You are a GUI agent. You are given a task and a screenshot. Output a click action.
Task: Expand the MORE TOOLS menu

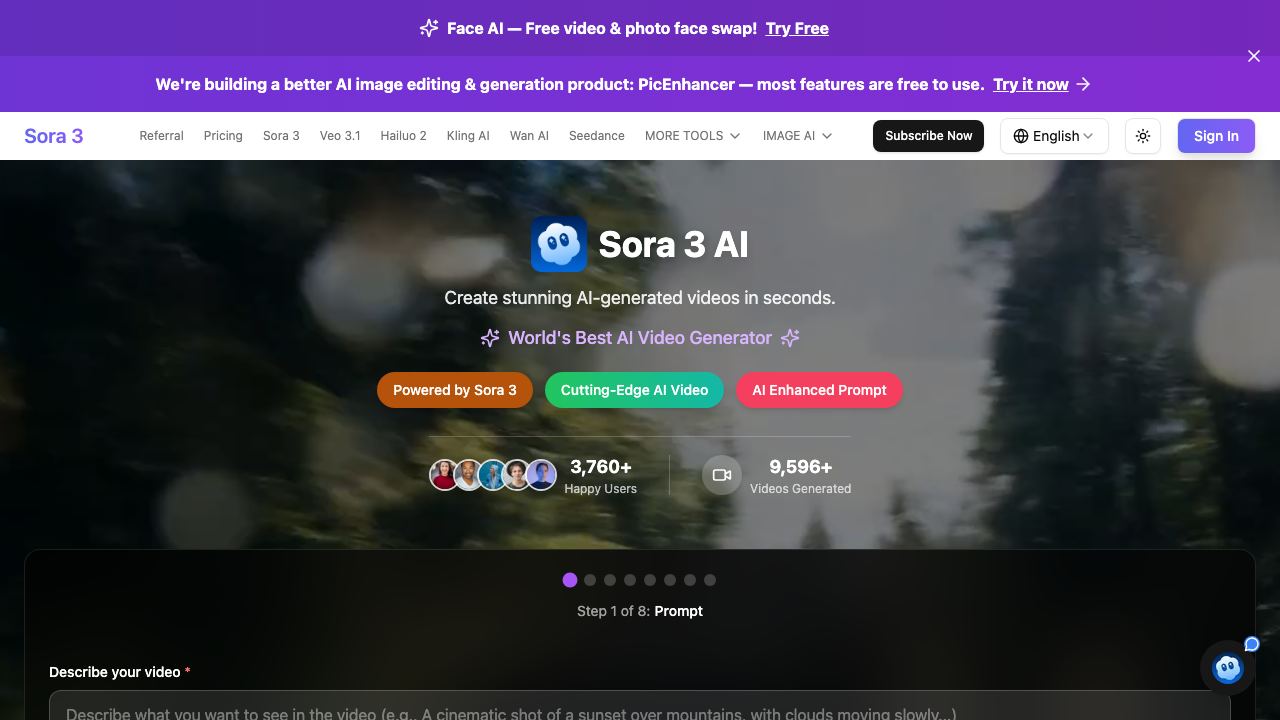(692, 136)
